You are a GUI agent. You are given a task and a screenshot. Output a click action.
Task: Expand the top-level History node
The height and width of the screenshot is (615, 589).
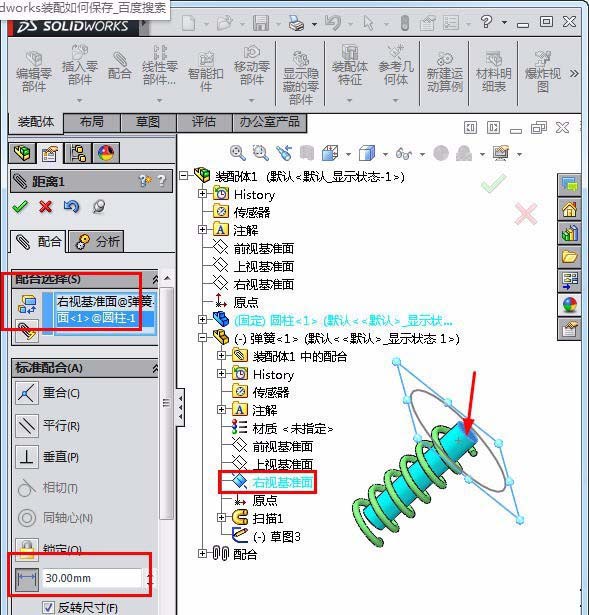click(x=202, y=193)
